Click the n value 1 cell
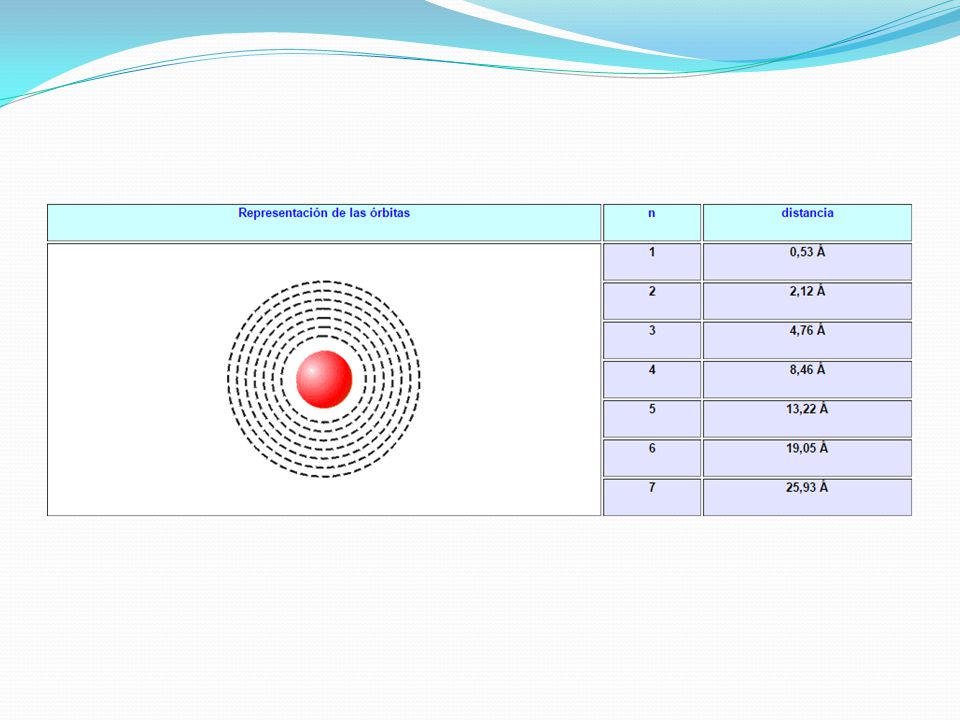This screenshot has width=960, height=720. pyautogui.click(x=652, y=262)
